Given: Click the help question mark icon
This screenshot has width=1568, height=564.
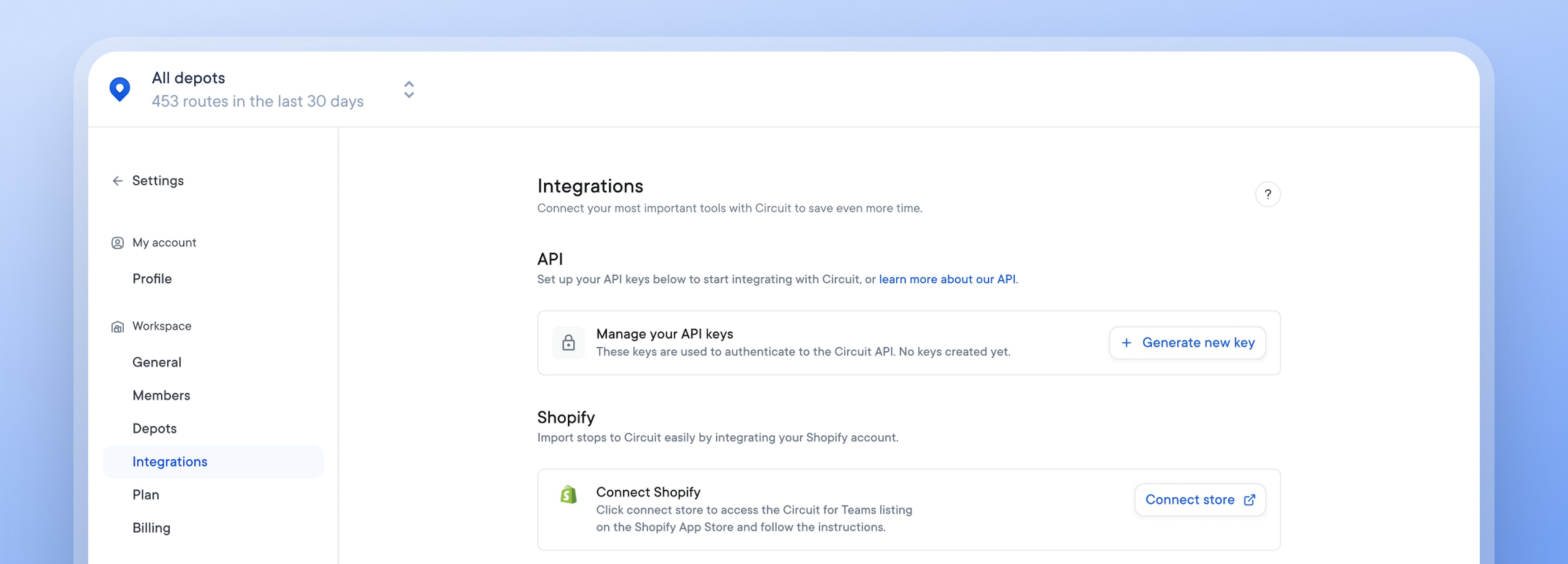Looking at the screenshot, I should click(1266, 195).
